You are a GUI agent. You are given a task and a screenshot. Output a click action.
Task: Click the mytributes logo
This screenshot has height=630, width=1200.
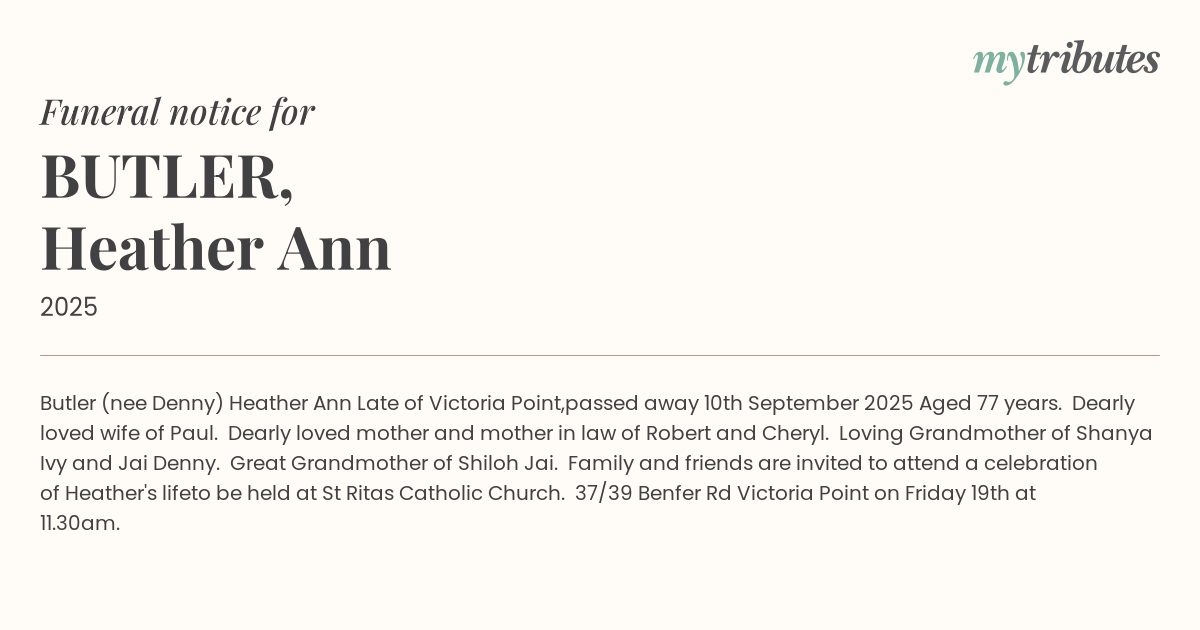point(1065,60)
